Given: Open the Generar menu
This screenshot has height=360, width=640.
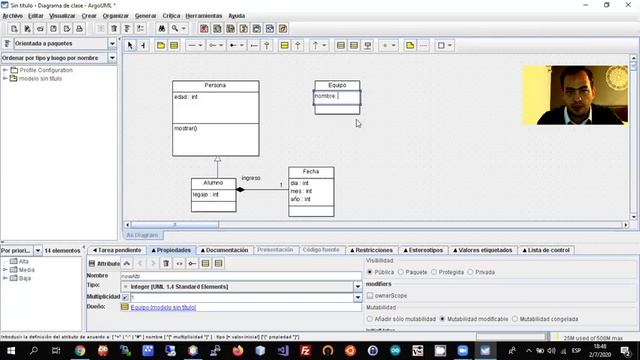Looking at the screenshot, I should [x=145, y=16].
